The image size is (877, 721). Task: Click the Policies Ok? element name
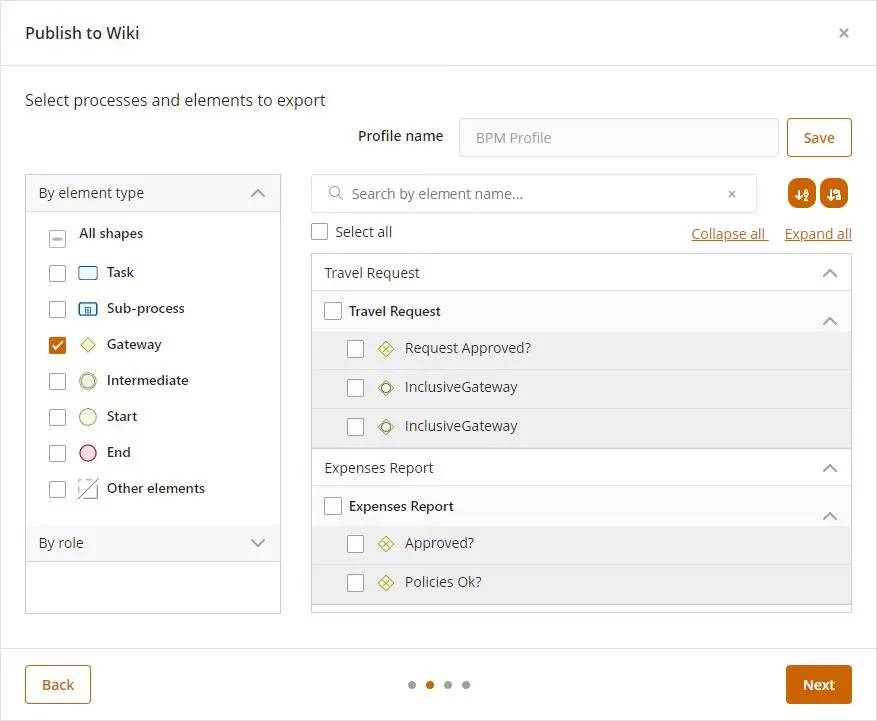(x=443, y=582)
